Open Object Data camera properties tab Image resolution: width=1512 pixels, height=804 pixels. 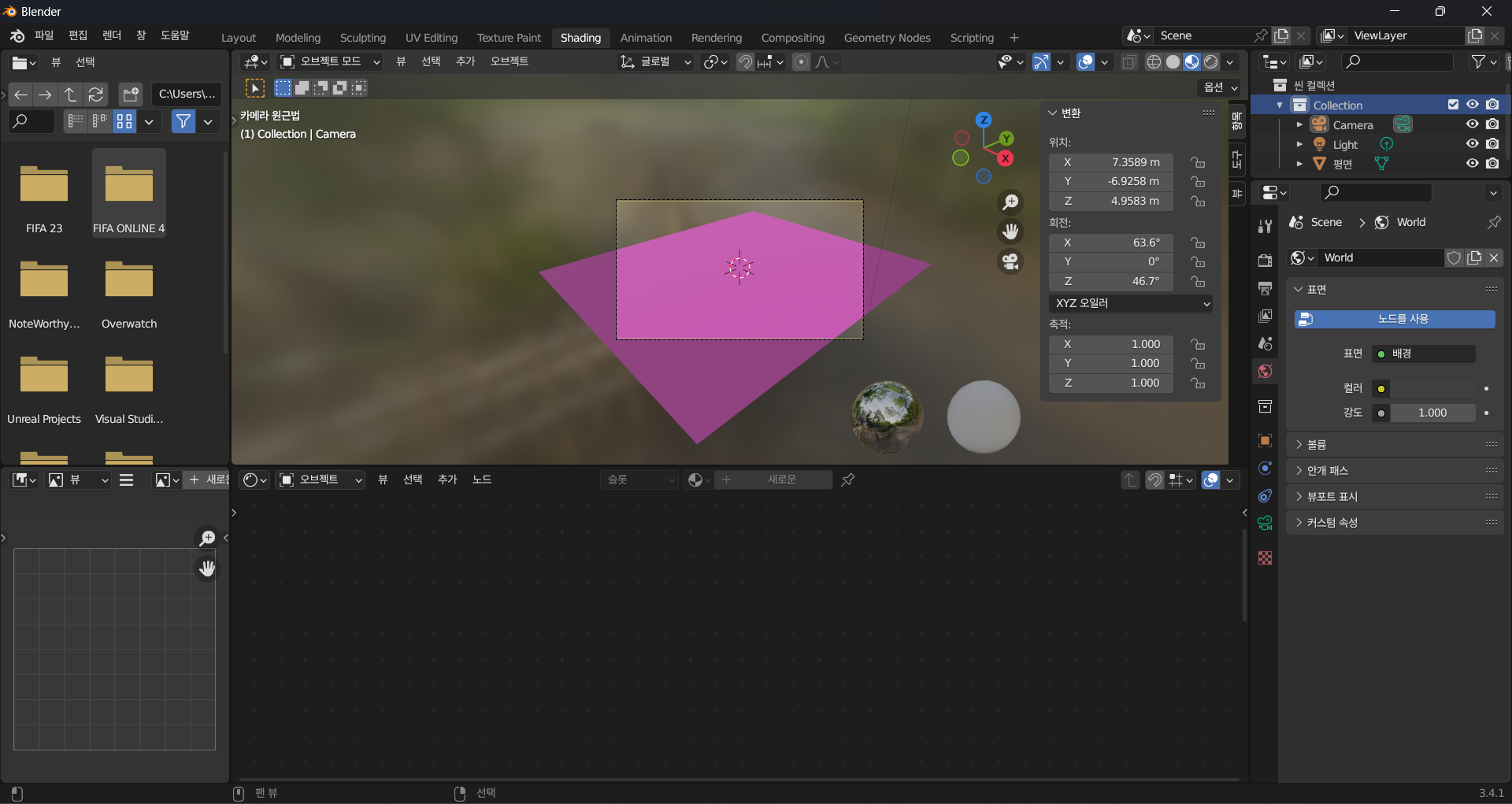pyautogui.click(x=1265, y=523)
